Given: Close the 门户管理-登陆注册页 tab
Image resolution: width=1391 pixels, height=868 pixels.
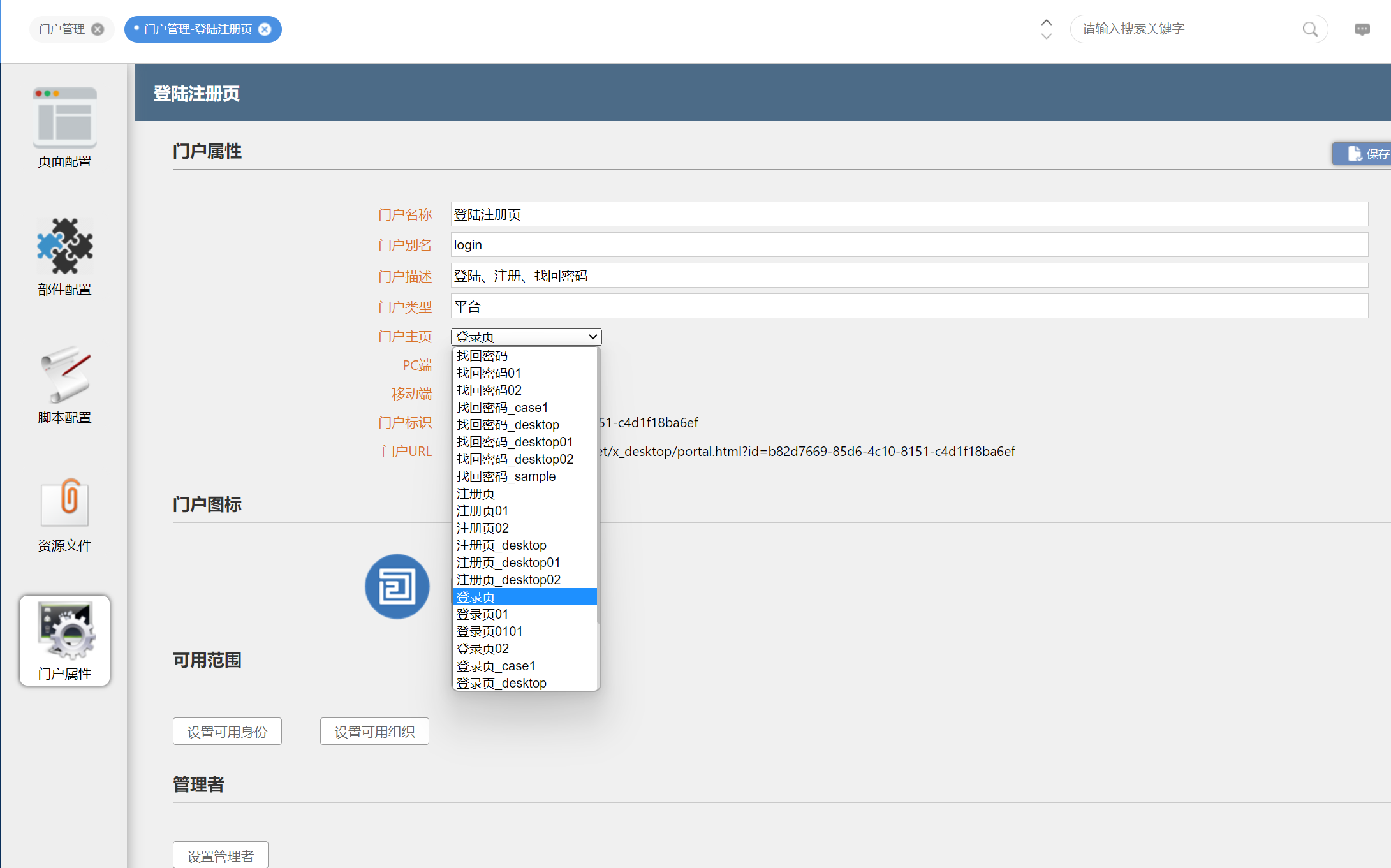Looking at the screenshot, I should [265, 29].
